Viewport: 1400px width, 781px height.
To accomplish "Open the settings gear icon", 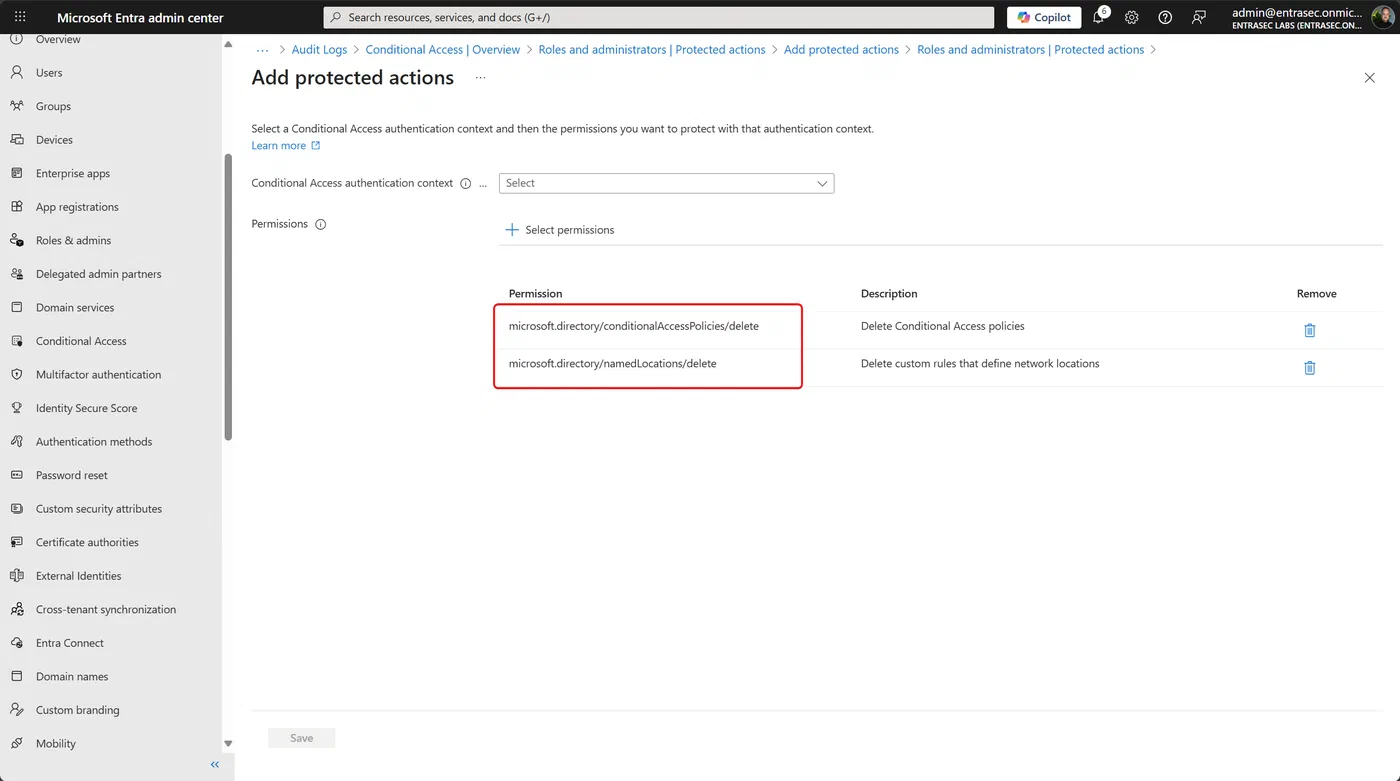I will click(1132, 17).
